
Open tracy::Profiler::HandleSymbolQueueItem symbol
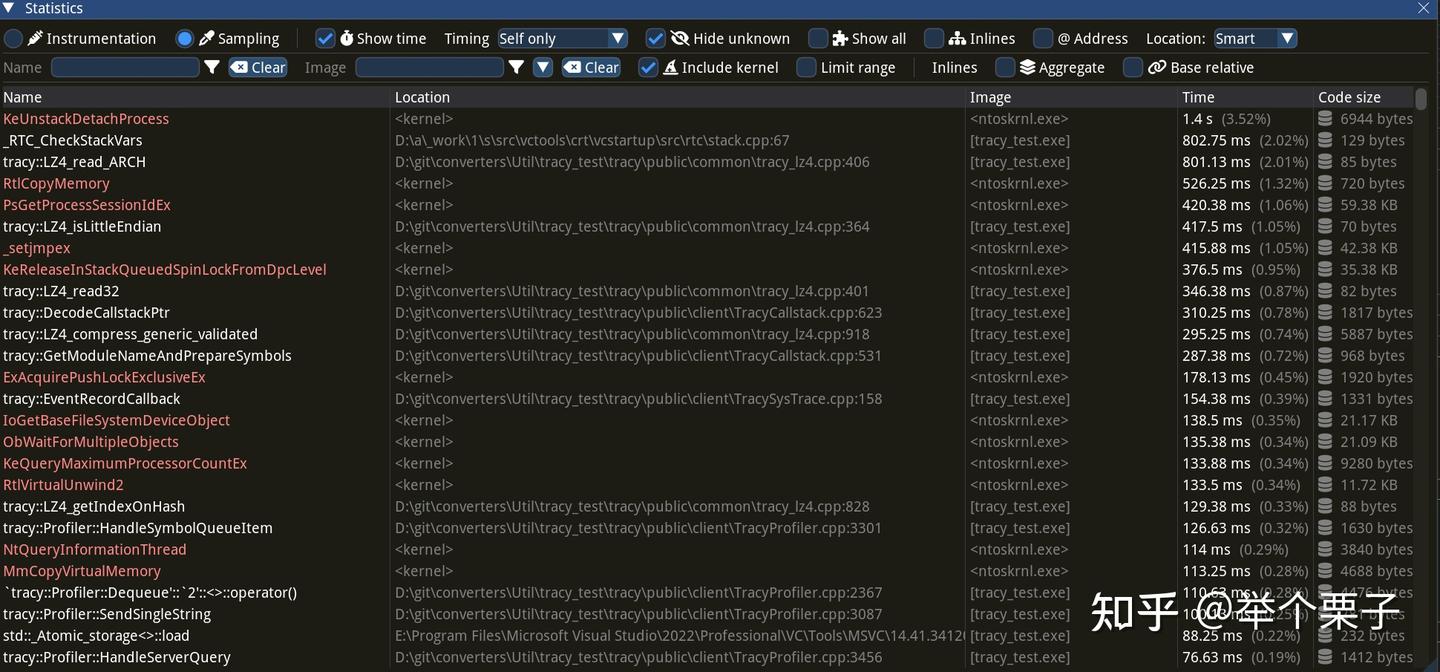point(138,528)
